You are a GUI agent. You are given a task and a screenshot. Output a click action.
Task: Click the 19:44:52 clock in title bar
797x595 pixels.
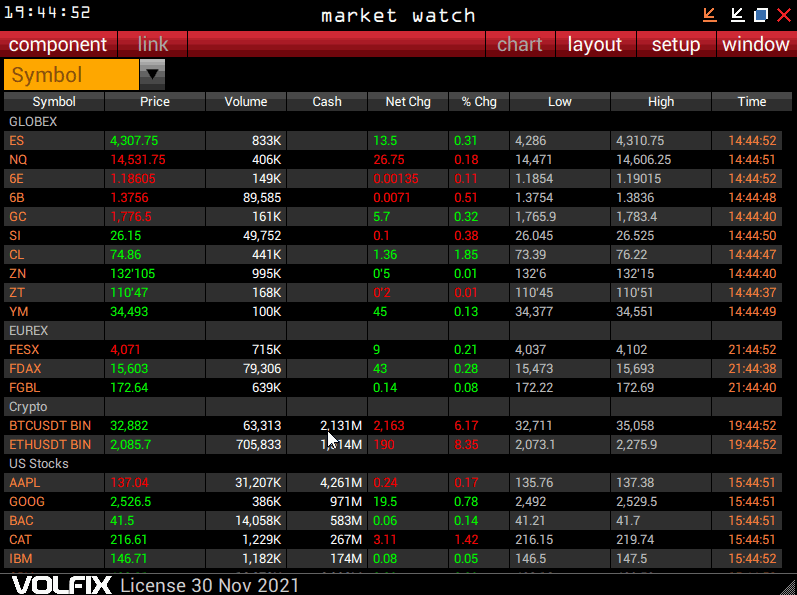47,12
